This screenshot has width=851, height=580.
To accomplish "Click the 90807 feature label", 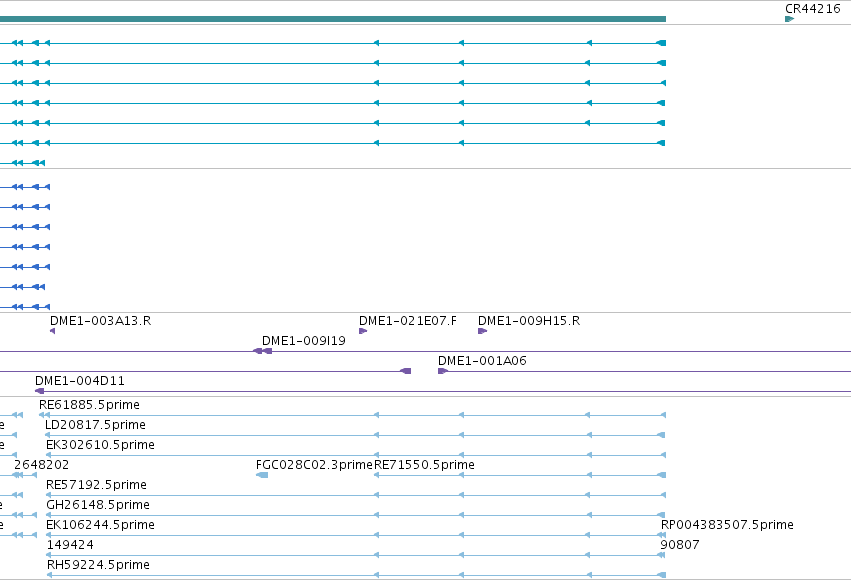I will (679, 545).
